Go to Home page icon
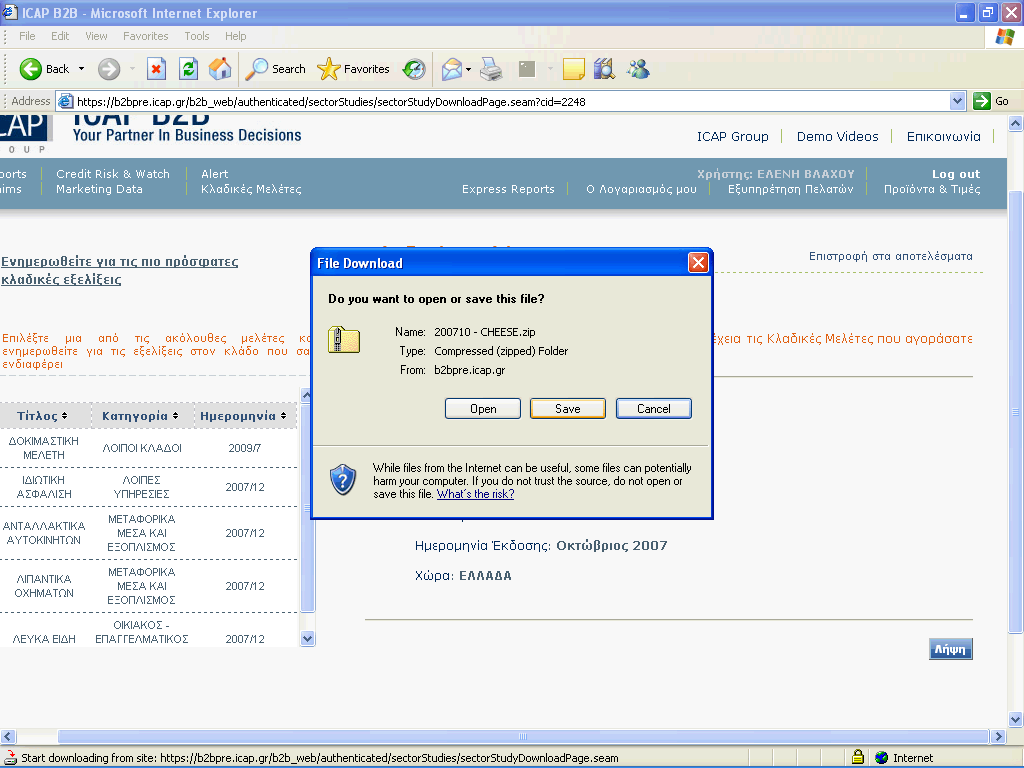1024x768 pixels. (220, 69)
